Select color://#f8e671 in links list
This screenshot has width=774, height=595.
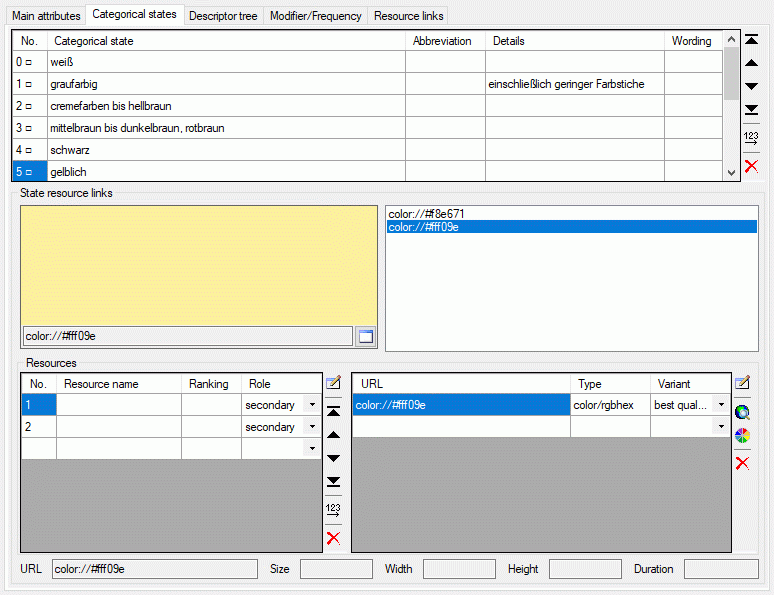[572, 214]
